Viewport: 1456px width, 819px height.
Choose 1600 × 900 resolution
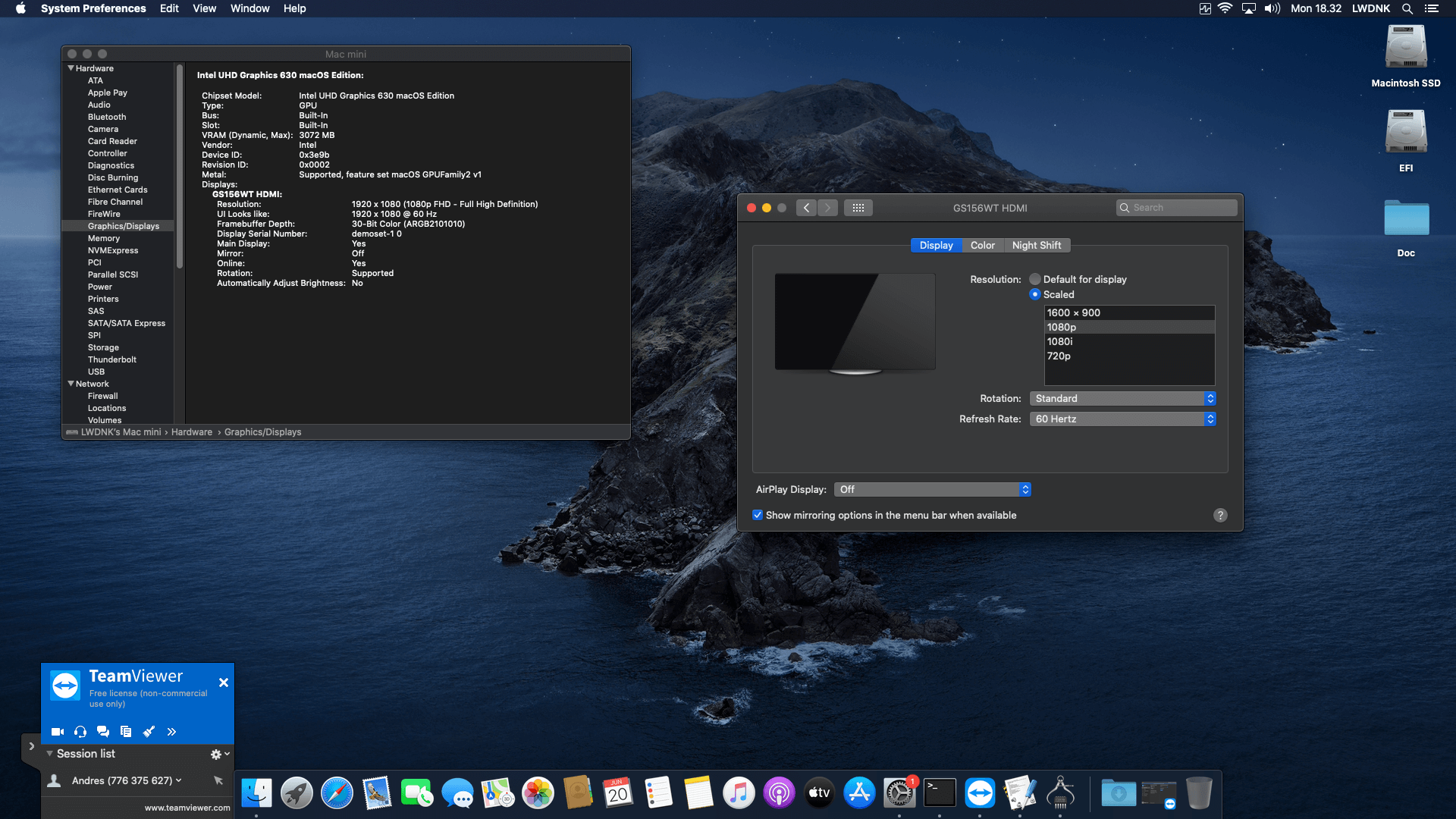pyautogui.click(x=1129, y=312)
